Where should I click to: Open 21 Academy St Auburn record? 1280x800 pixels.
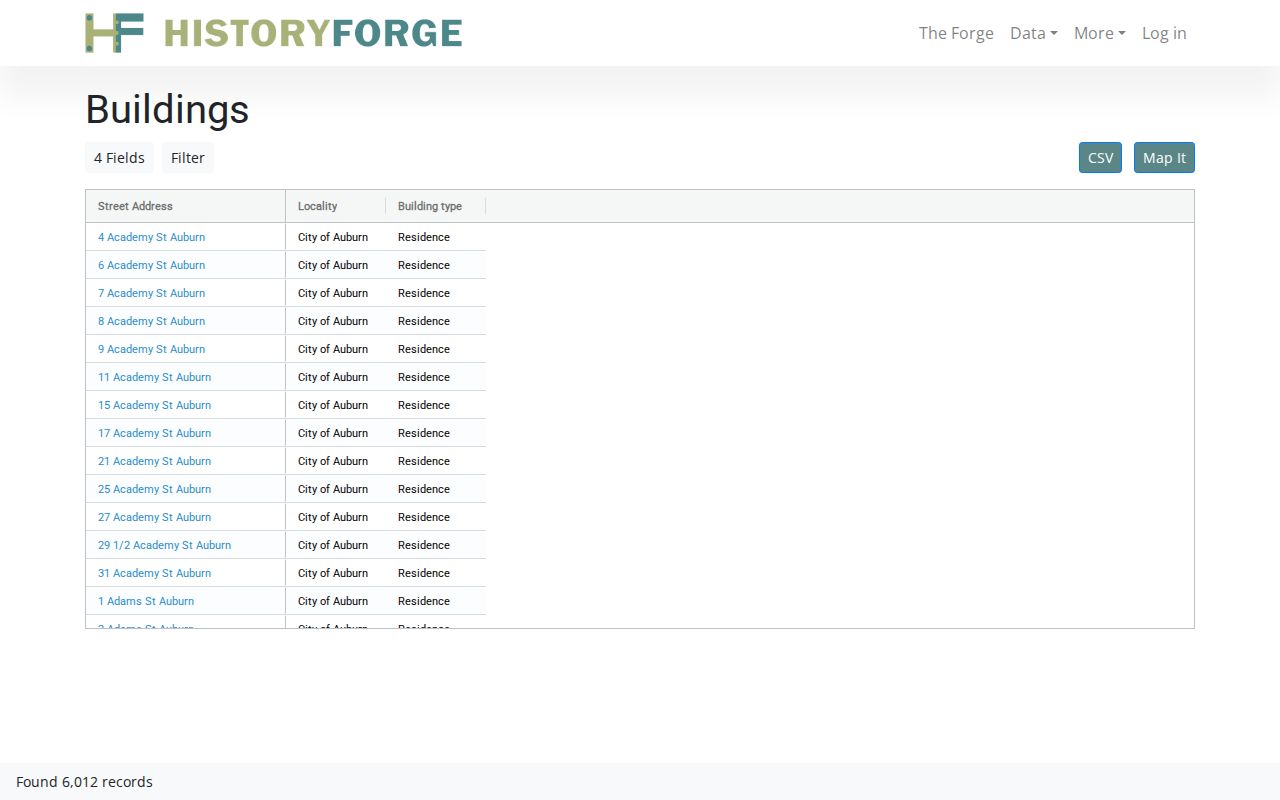[154, 461]
